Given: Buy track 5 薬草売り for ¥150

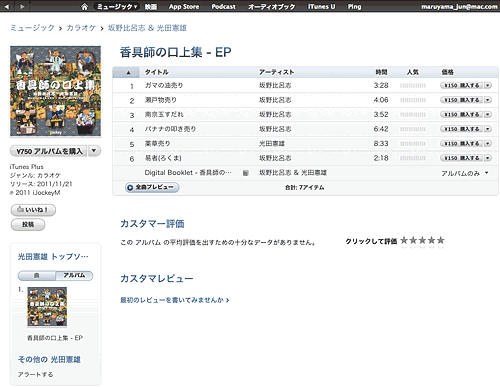Looking at the screenshot, I should coord(461,143).
